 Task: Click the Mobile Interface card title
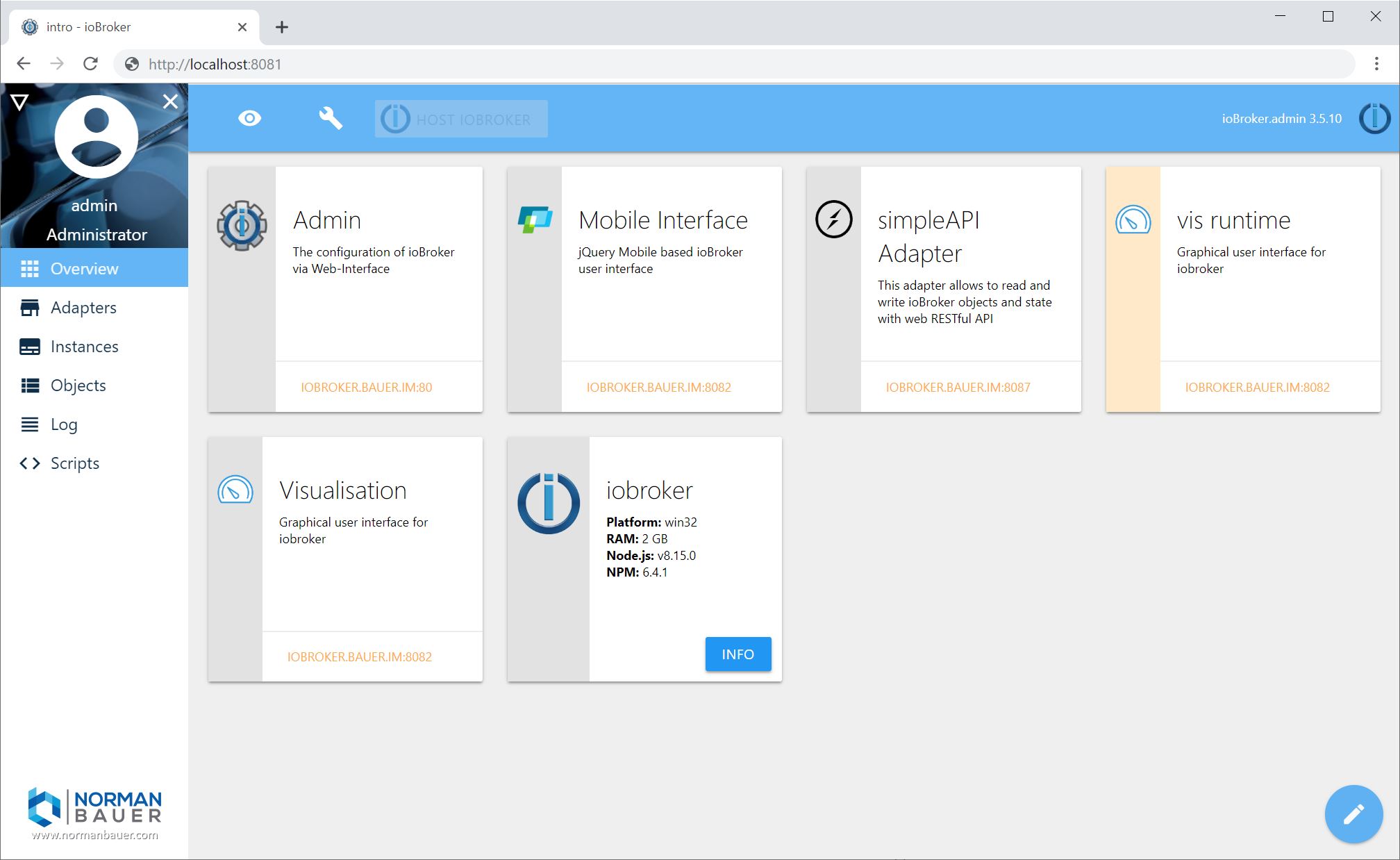coord(663,220)
